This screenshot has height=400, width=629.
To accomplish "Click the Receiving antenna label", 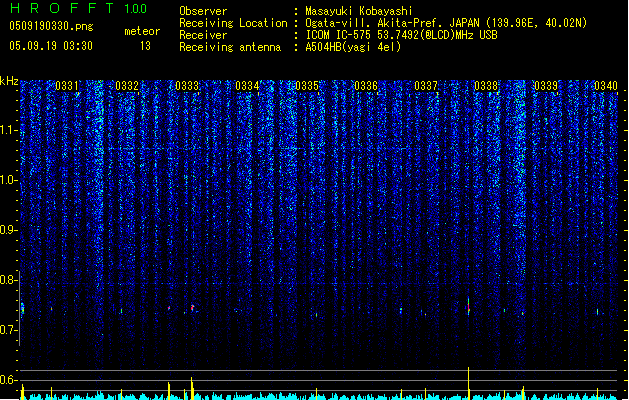I will (230, 47).
